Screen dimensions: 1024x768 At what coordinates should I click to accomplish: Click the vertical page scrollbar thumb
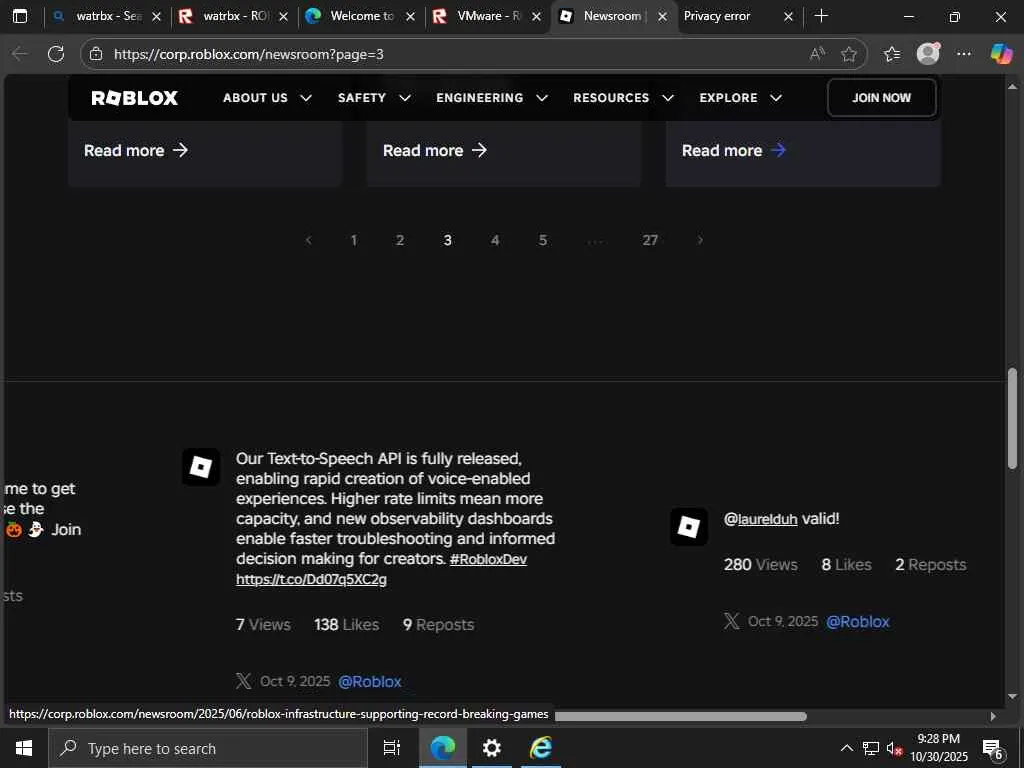(1012, 419)
